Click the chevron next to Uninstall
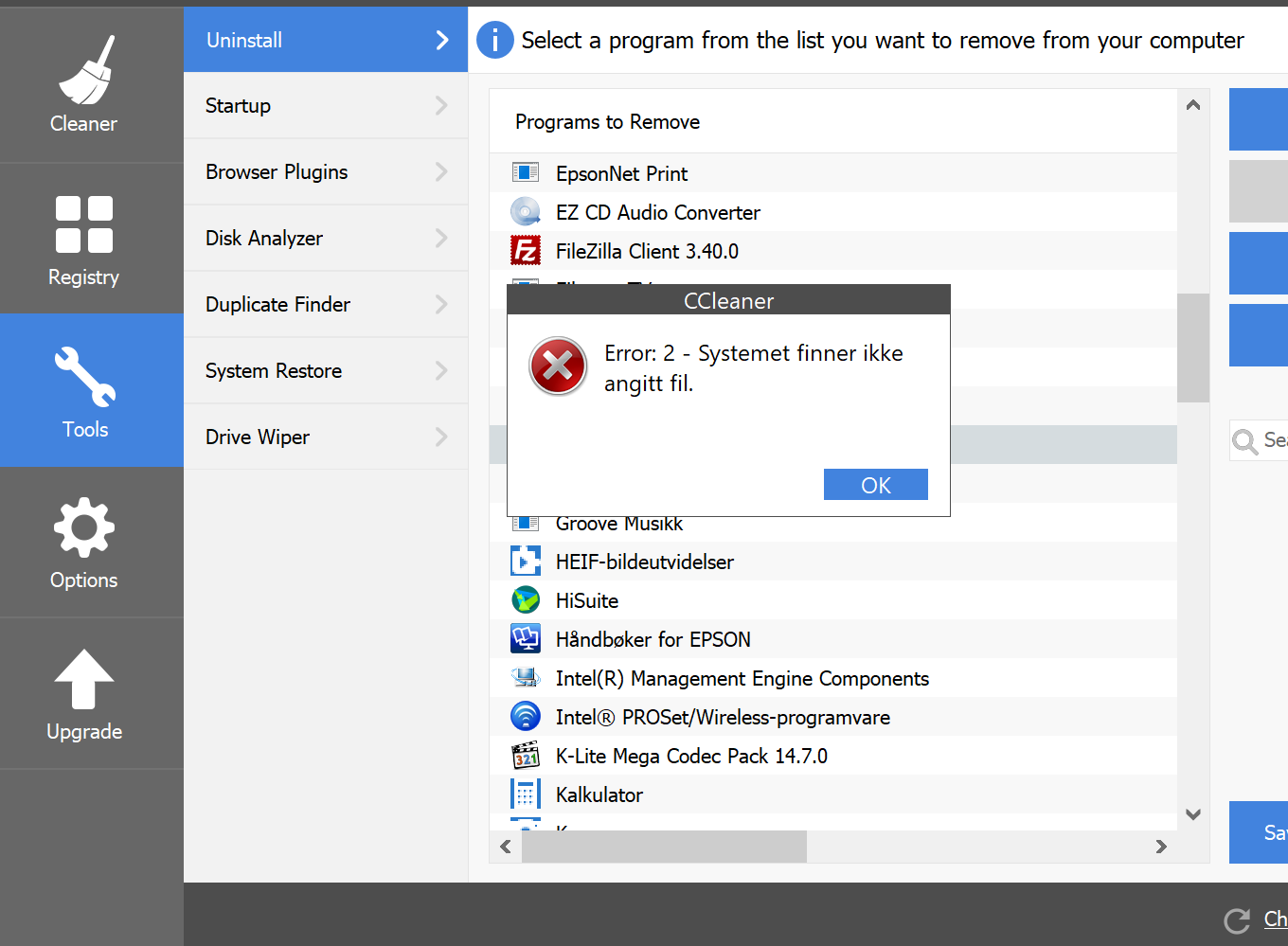1288x946 pixels. click(441, 40)
